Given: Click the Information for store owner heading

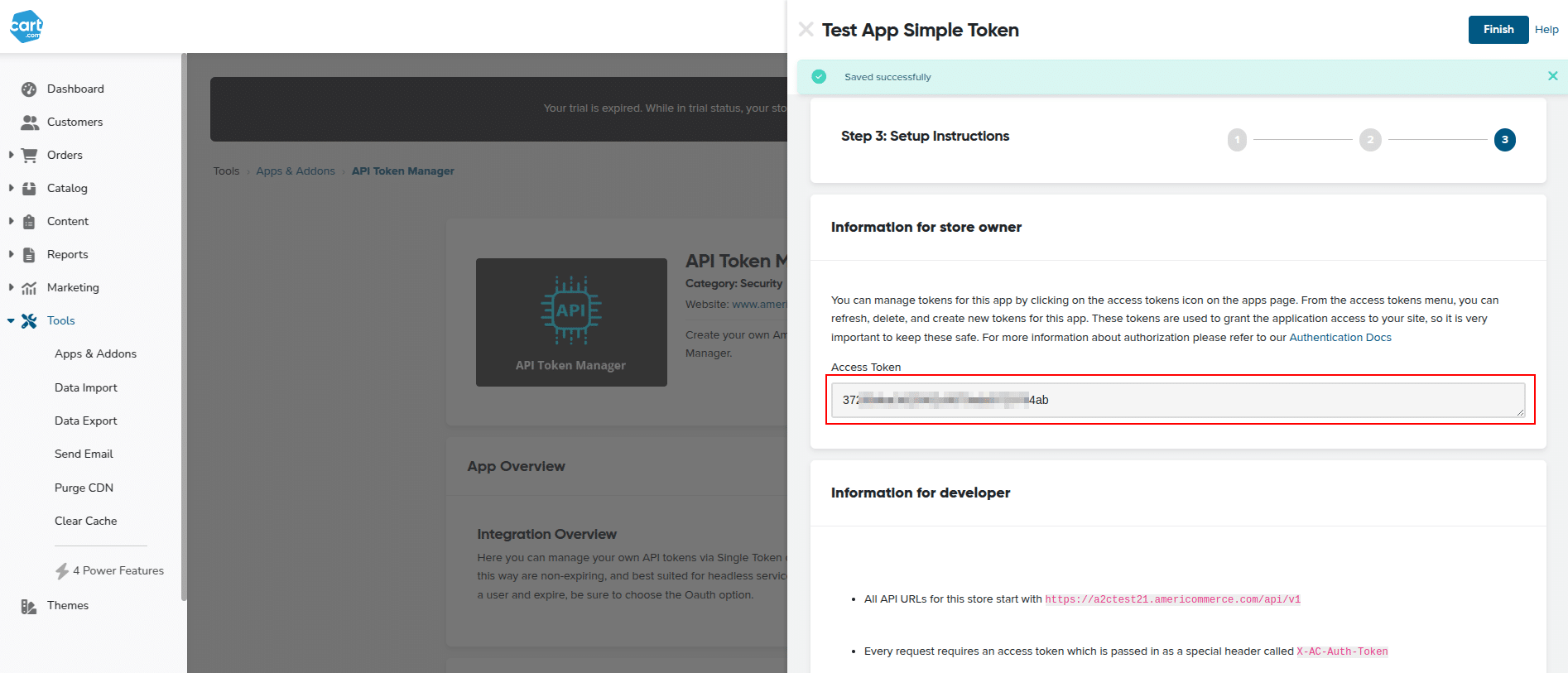Looking at the screenshot, I should pos(926,227).
